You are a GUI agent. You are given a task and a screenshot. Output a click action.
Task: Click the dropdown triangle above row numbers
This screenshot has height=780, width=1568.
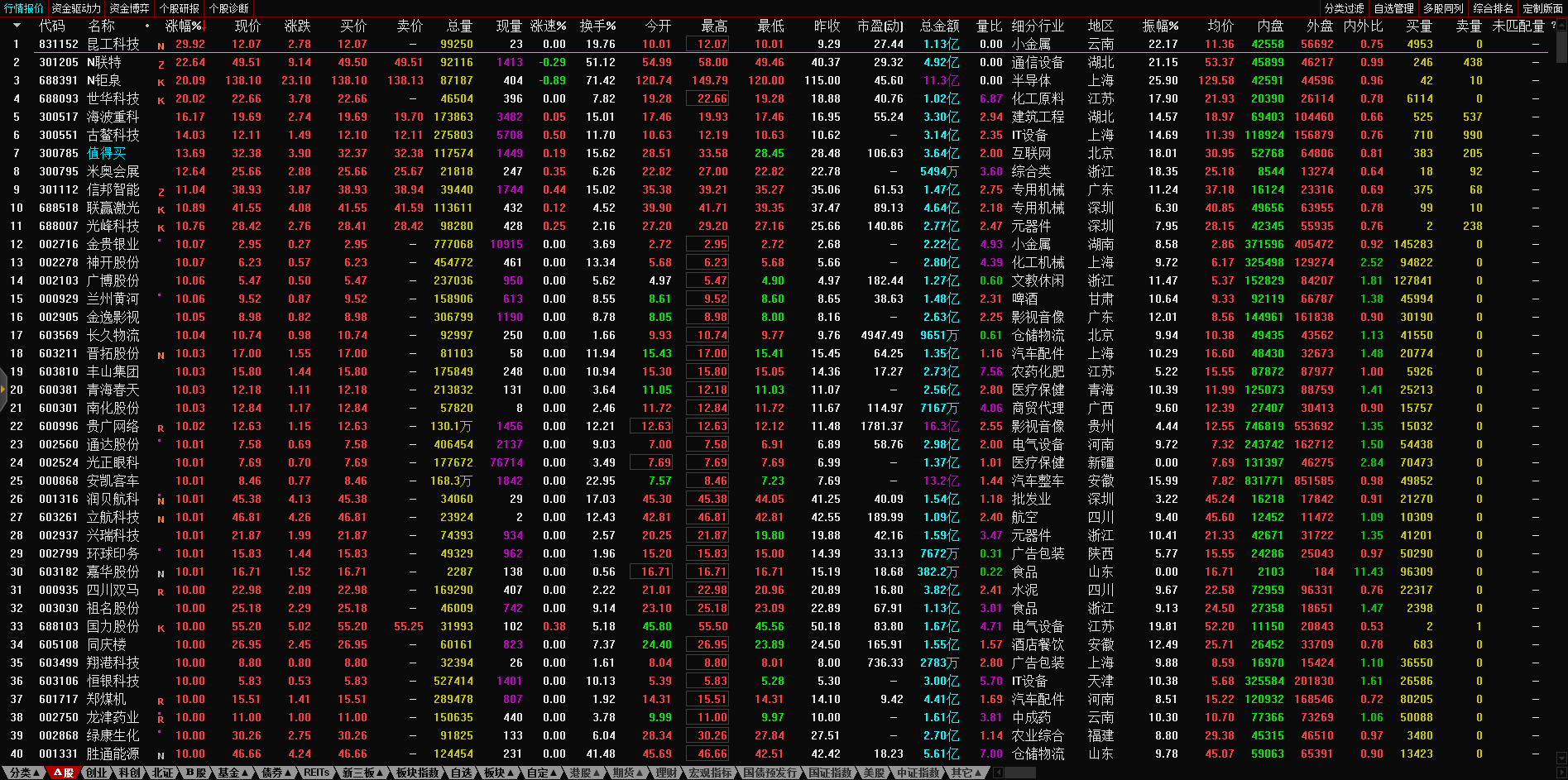16,26
